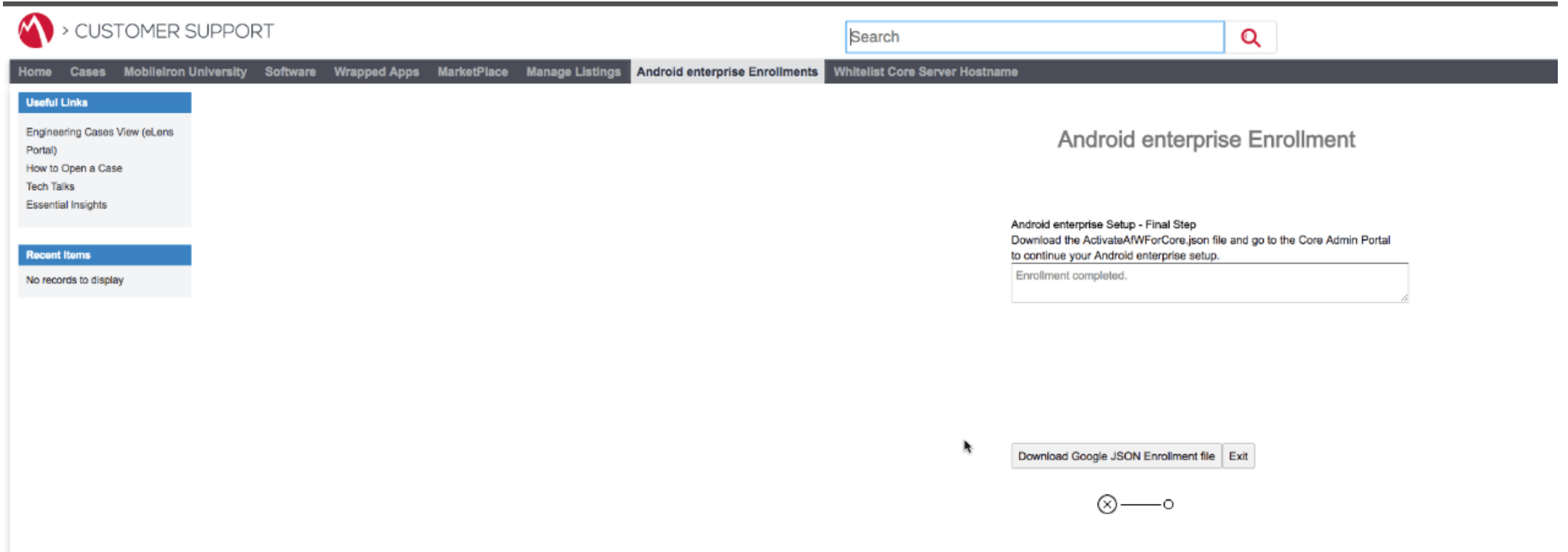1568x552 pixels.
Task: Click the circled X step indicator
Action: 1106,504
